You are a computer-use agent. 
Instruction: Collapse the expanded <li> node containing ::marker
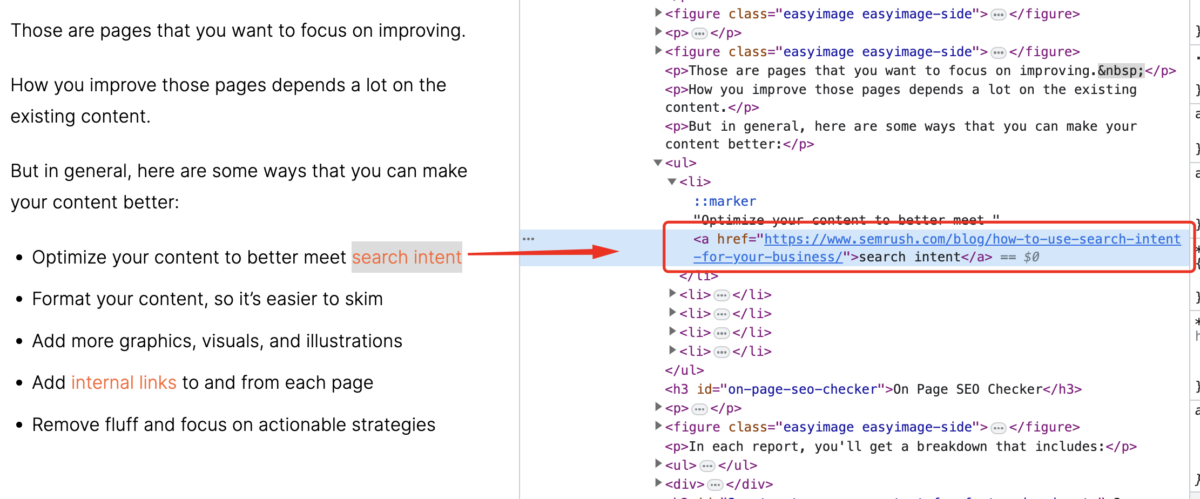[672, 182]
